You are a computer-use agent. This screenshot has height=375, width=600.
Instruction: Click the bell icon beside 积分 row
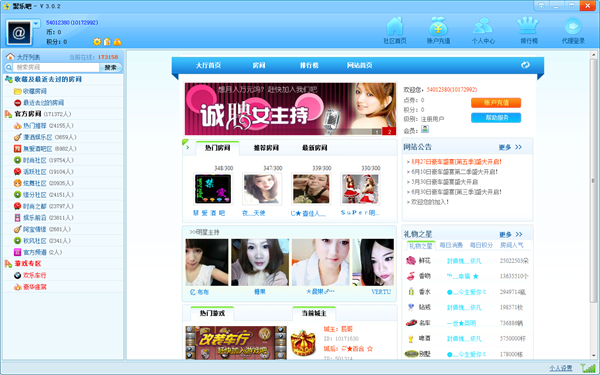point(117,41)
